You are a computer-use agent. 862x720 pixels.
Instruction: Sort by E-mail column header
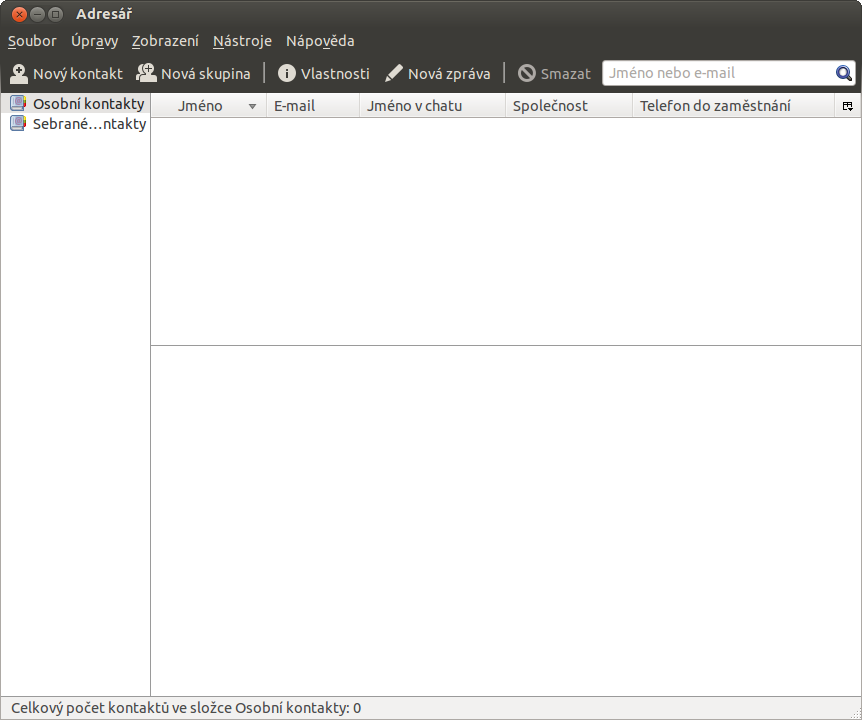pos(313,106)
